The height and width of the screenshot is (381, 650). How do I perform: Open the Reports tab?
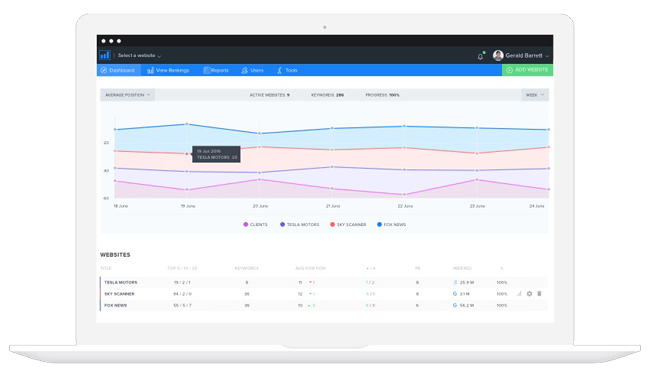point(216,70)
